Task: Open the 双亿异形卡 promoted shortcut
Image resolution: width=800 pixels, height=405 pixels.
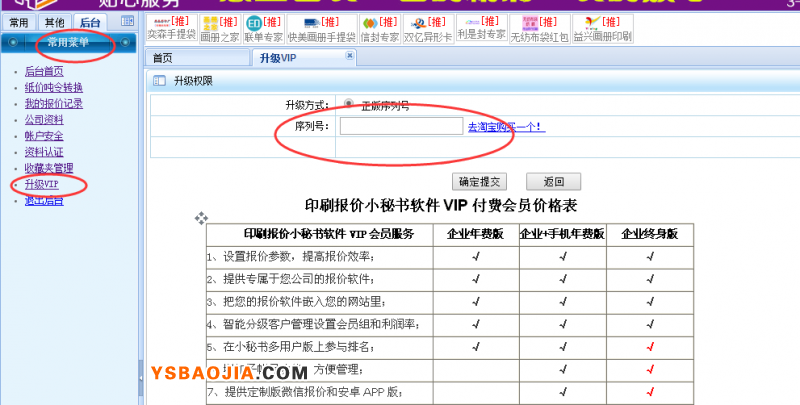Action: click(x=428, y=29)
